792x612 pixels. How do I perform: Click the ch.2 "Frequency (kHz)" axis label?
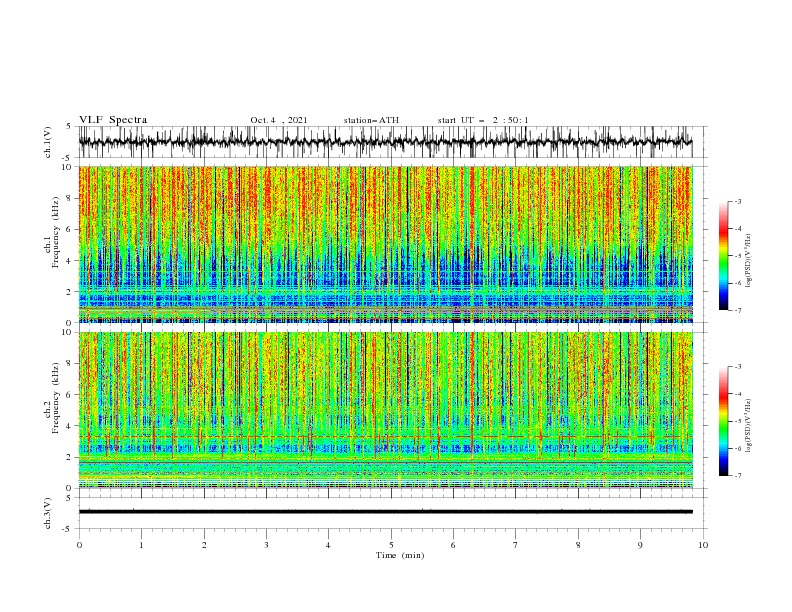pyautogui.click(x=56, y=398)
